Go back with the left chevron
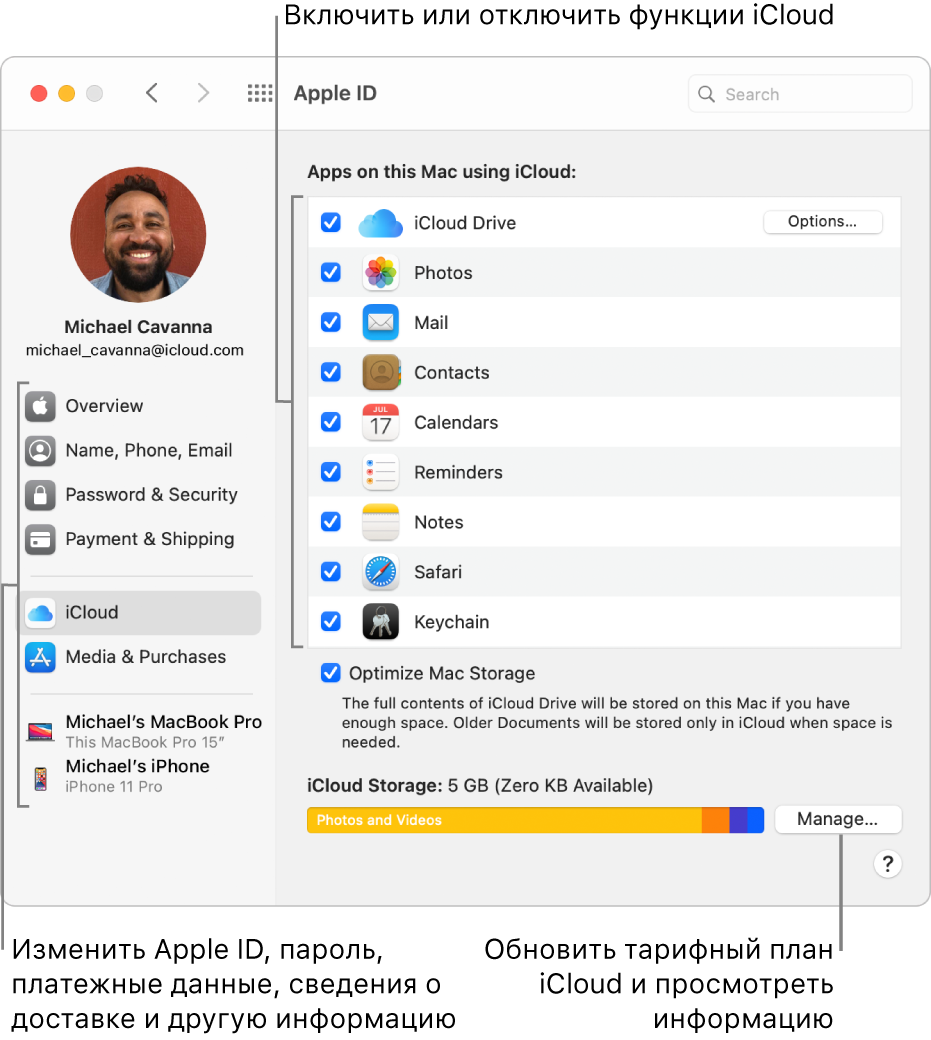Screen dimensions: 931x1040 tap(152, 94)
